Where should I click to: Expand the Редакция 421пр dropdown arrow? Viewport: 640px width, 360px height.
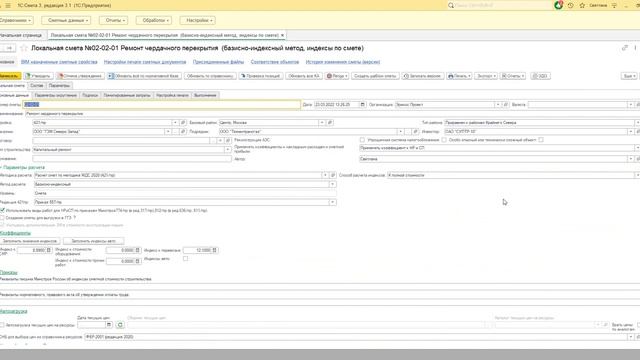coord(333,202)
